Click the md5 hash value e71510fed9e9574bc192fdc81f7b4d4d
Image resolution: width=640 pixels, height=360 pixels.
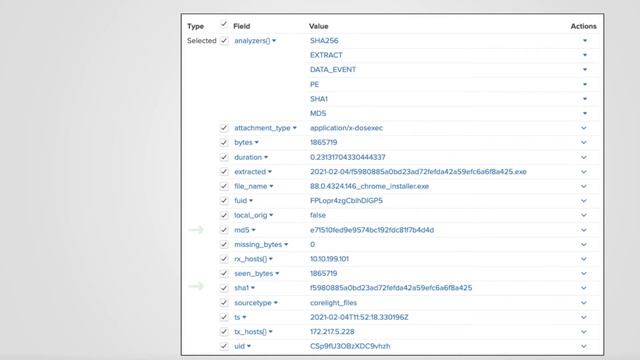tap(372, 230)
